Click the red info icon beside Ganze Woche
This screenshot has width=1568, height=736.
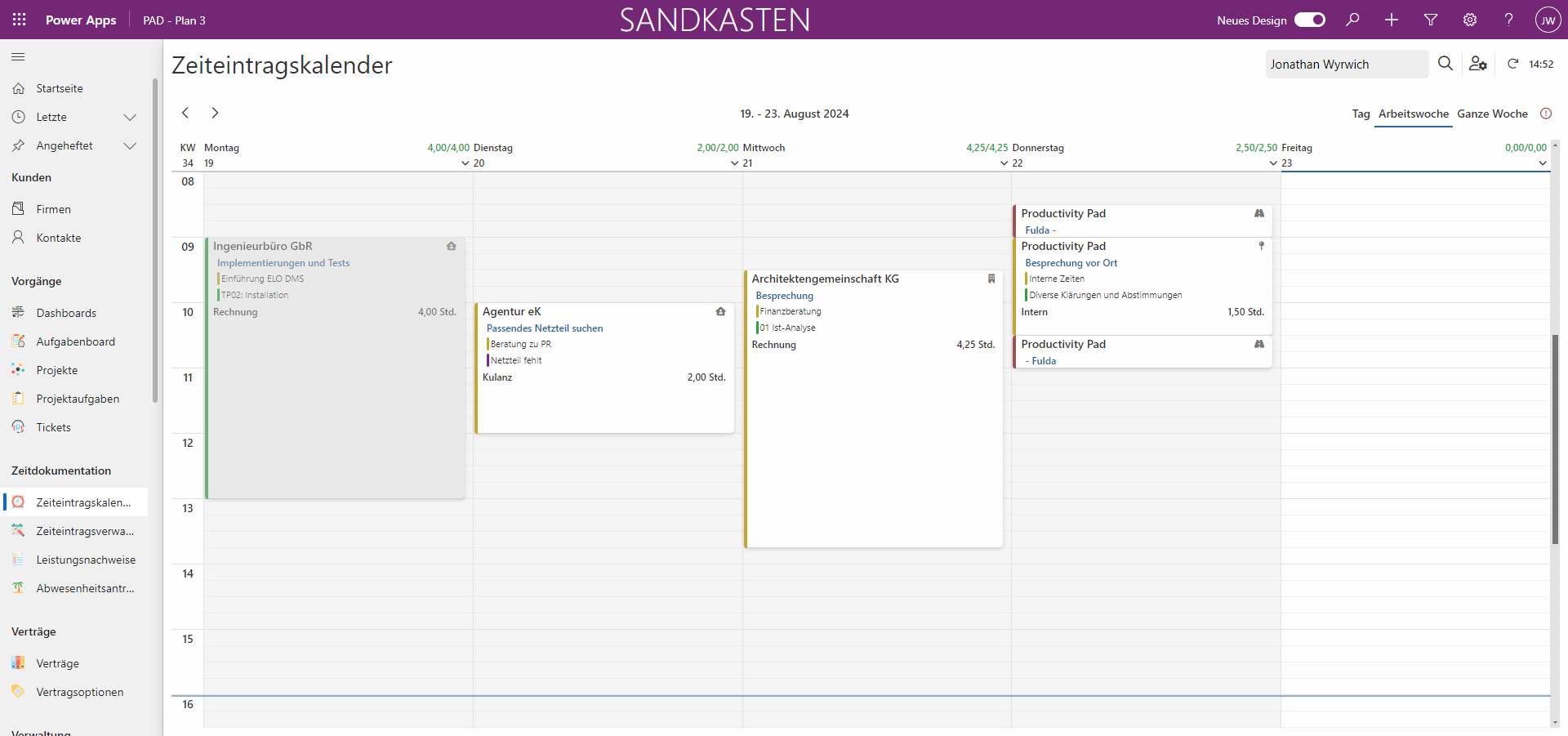pyautogui.click(x=1546, y=114)
